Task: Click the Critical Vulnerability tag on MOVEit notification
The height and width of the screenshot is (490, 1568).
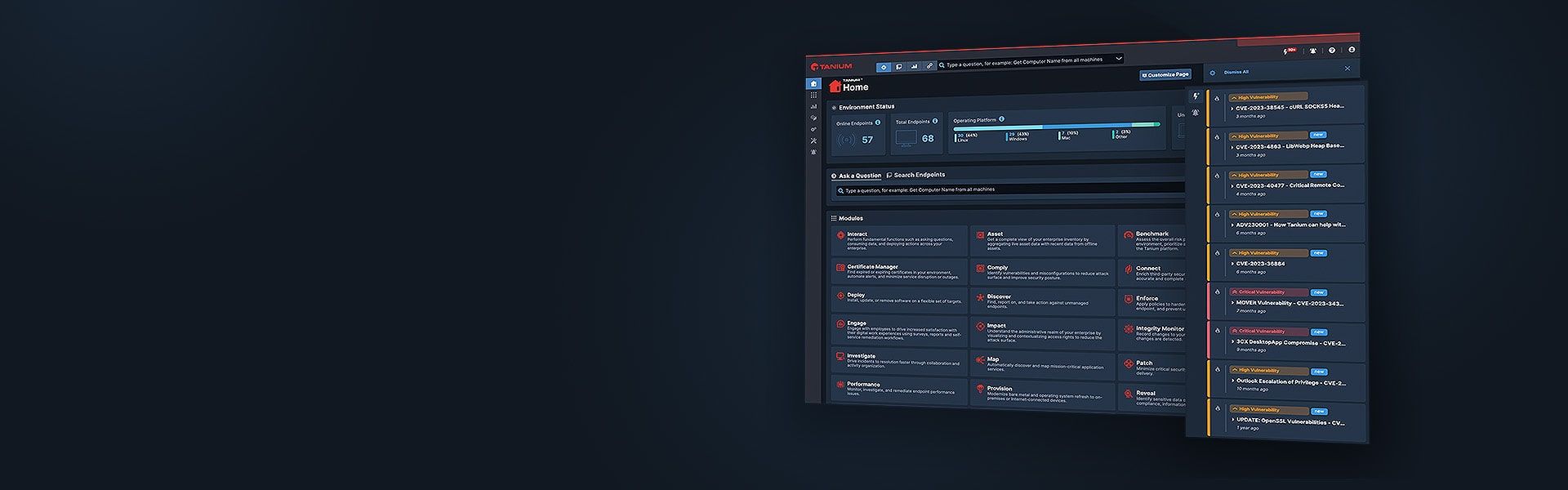Action: point(1267,292)
